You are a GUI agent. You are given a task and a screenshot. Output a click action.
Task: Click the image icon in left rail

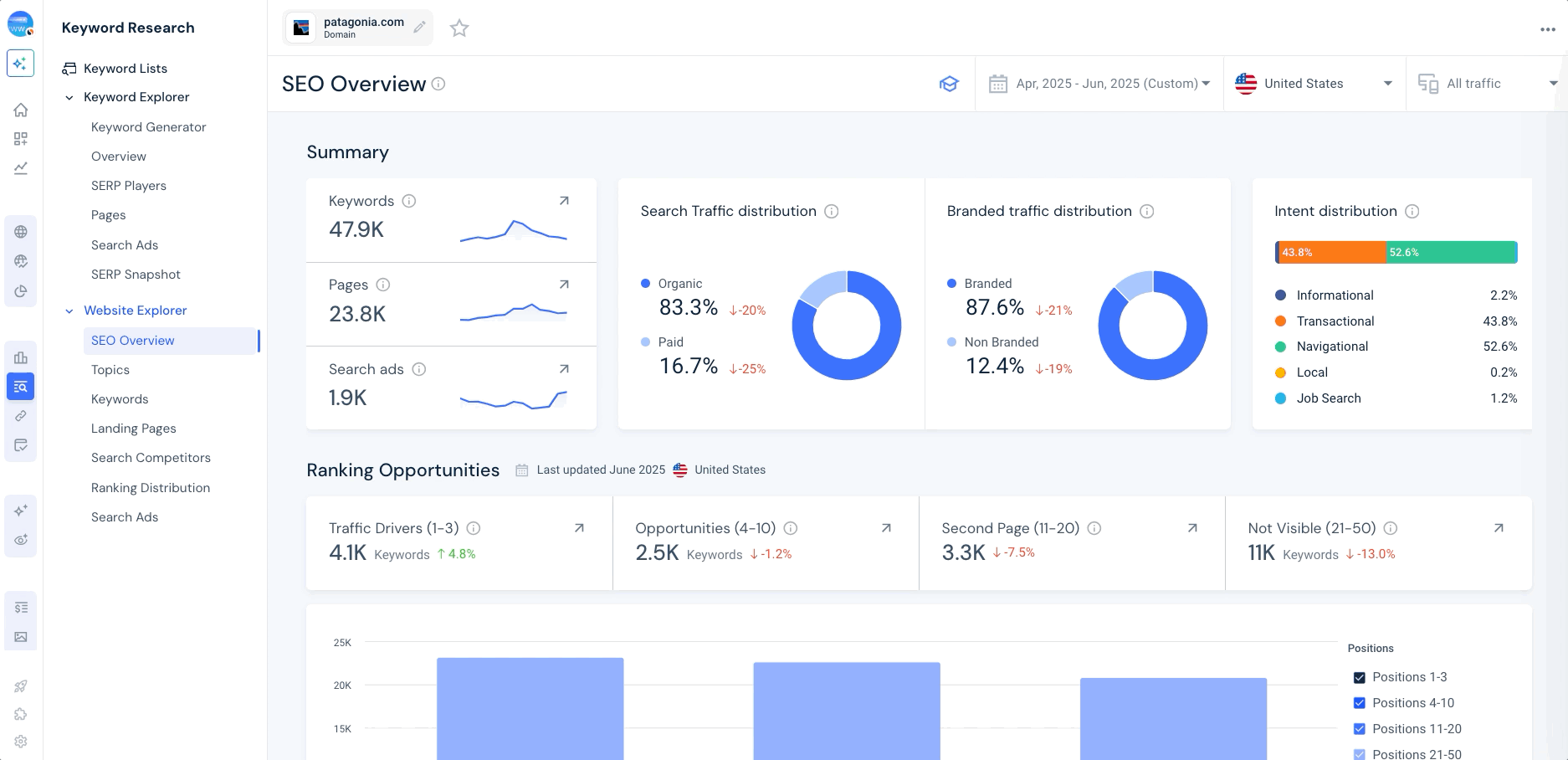tap(21, 637)
